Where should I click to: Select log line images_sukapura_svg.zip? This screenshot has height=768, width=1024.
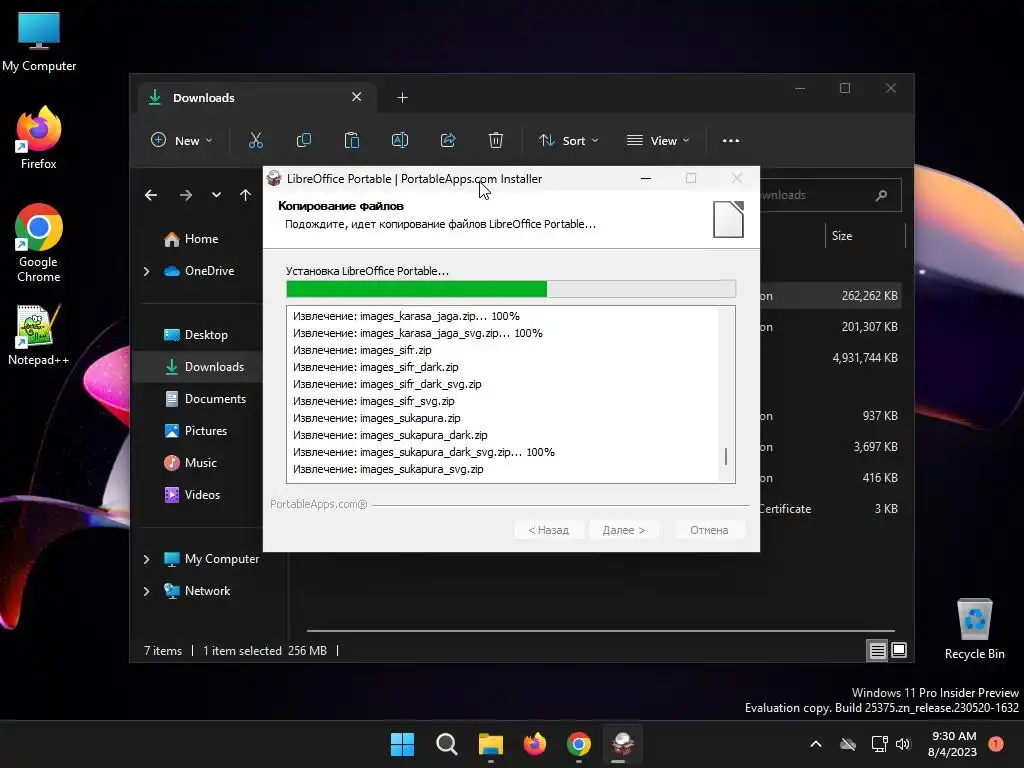coord(389,469)
